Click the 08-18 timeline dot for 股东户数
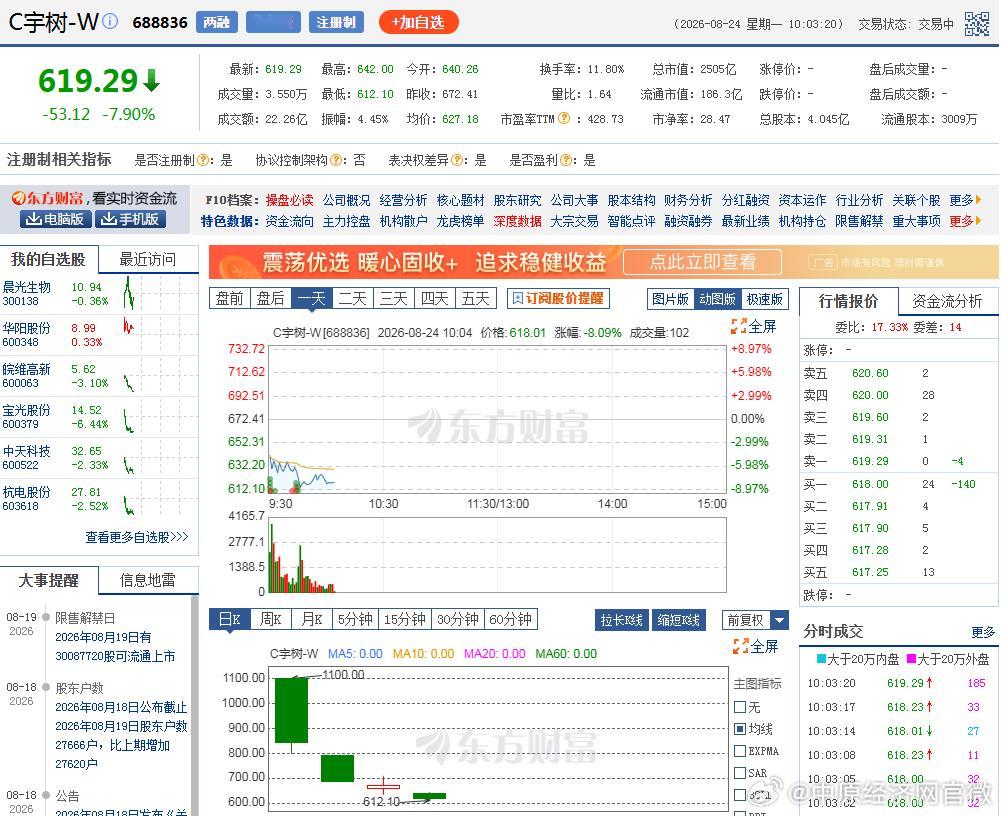Image resolution: width=1001 pixels, height=816 pixels. pyautogui.click(x=46, y=688)
